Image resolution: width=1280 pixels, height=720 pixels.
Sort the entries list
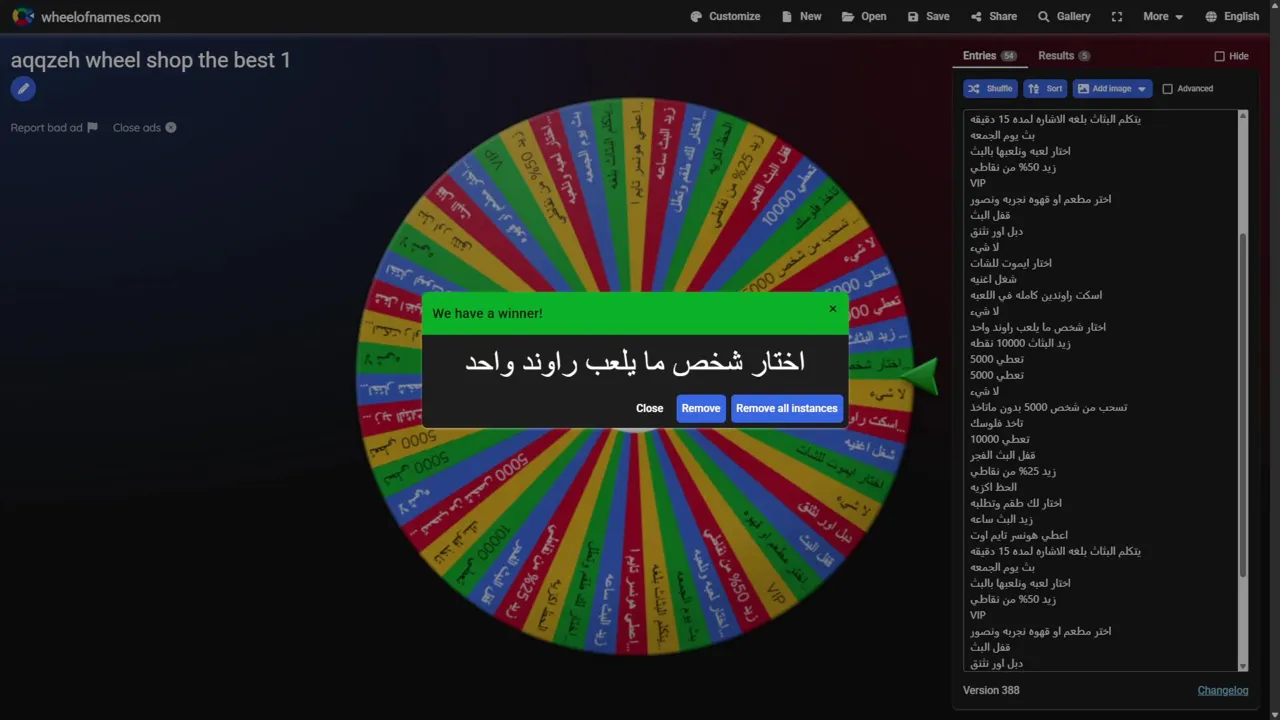[x=1045, y=89]
